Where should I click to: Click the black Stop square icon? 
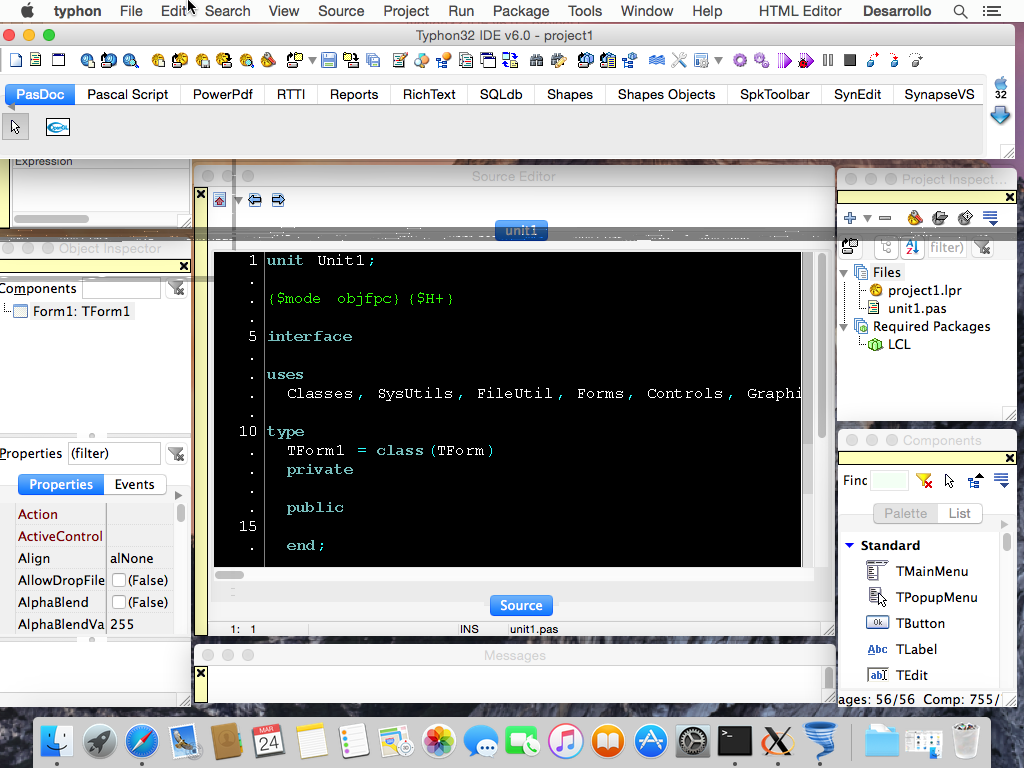pyautogui.click(x=850, y=61)
